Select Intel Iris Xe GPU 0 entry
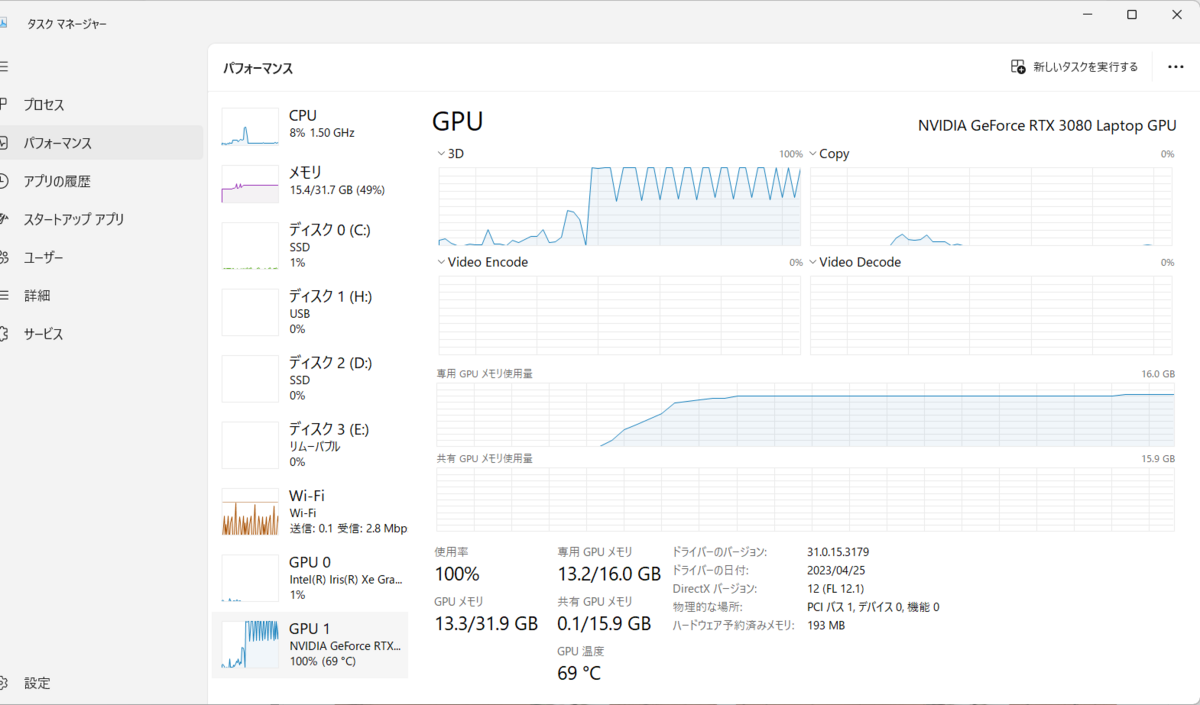The image size is (1200, 705). [x=310, y=578]
